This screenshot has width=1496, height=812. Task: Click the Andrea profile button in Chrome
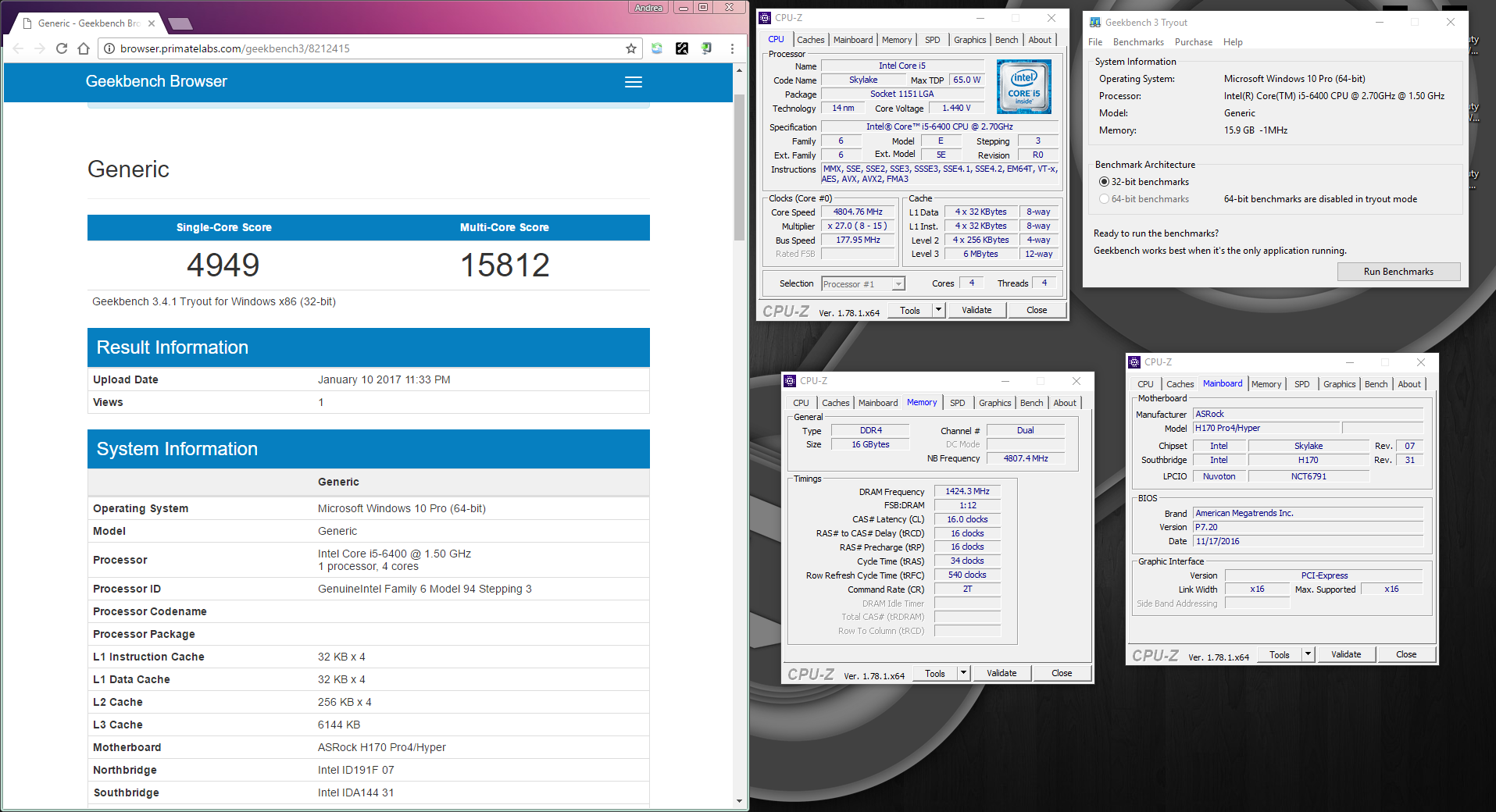pyautogui.click(x=648, y=8)
